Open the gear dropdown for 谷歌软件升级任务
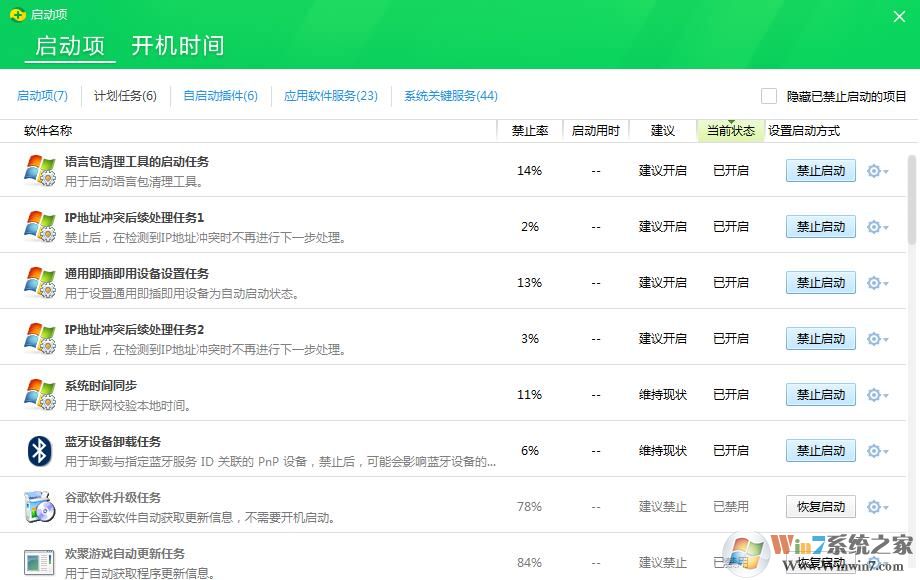This screenshot has height=580, width=920. click(875, 506)
